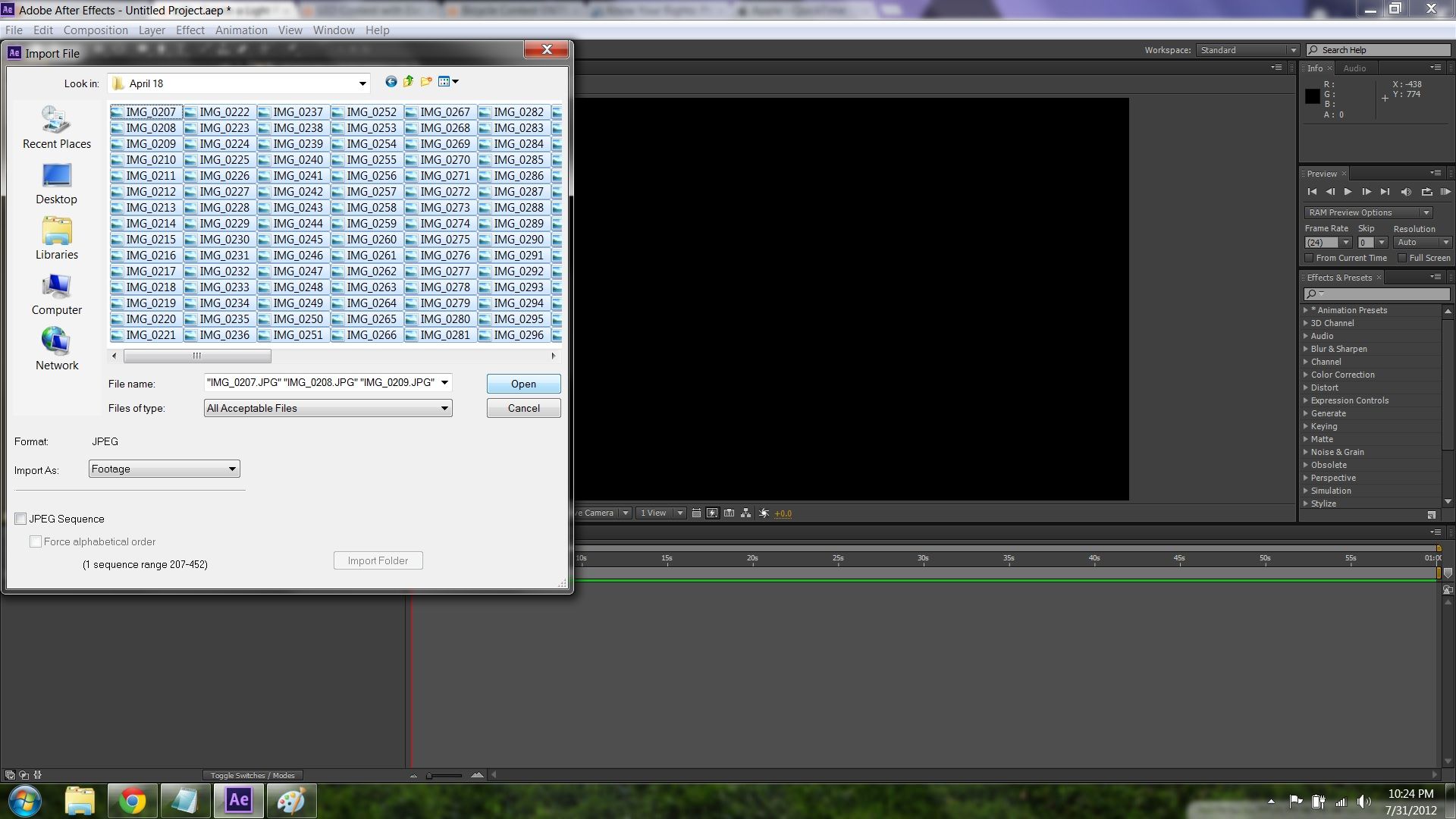Screen dimensions: 1456x819
Task: Open the Composition menu
Action: coord(96,30)
